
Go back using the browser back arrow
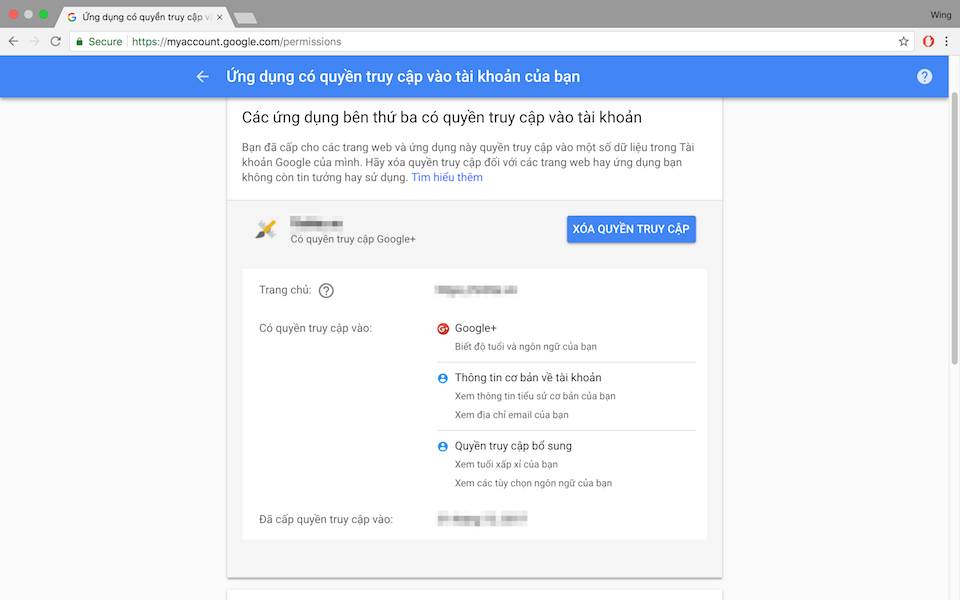click(x=13, y=42)
